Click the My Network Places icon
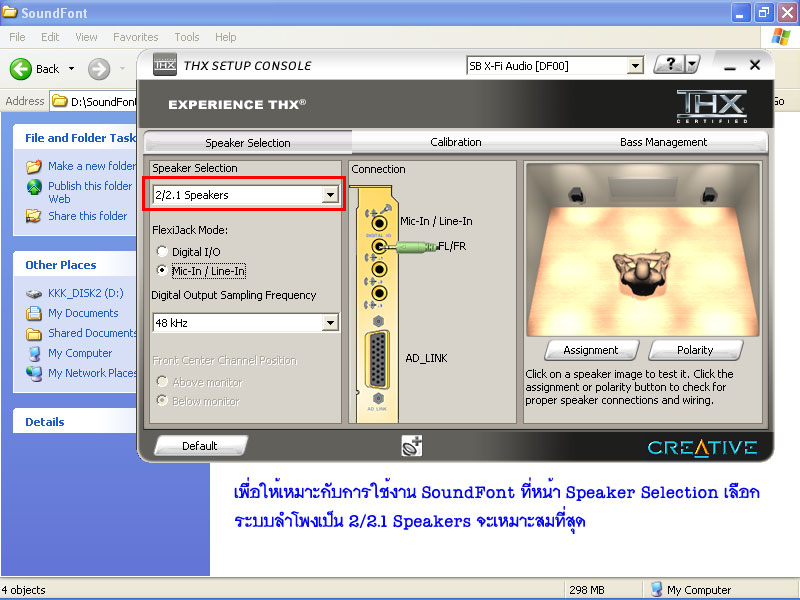800x600 pixels. [34, 373]
